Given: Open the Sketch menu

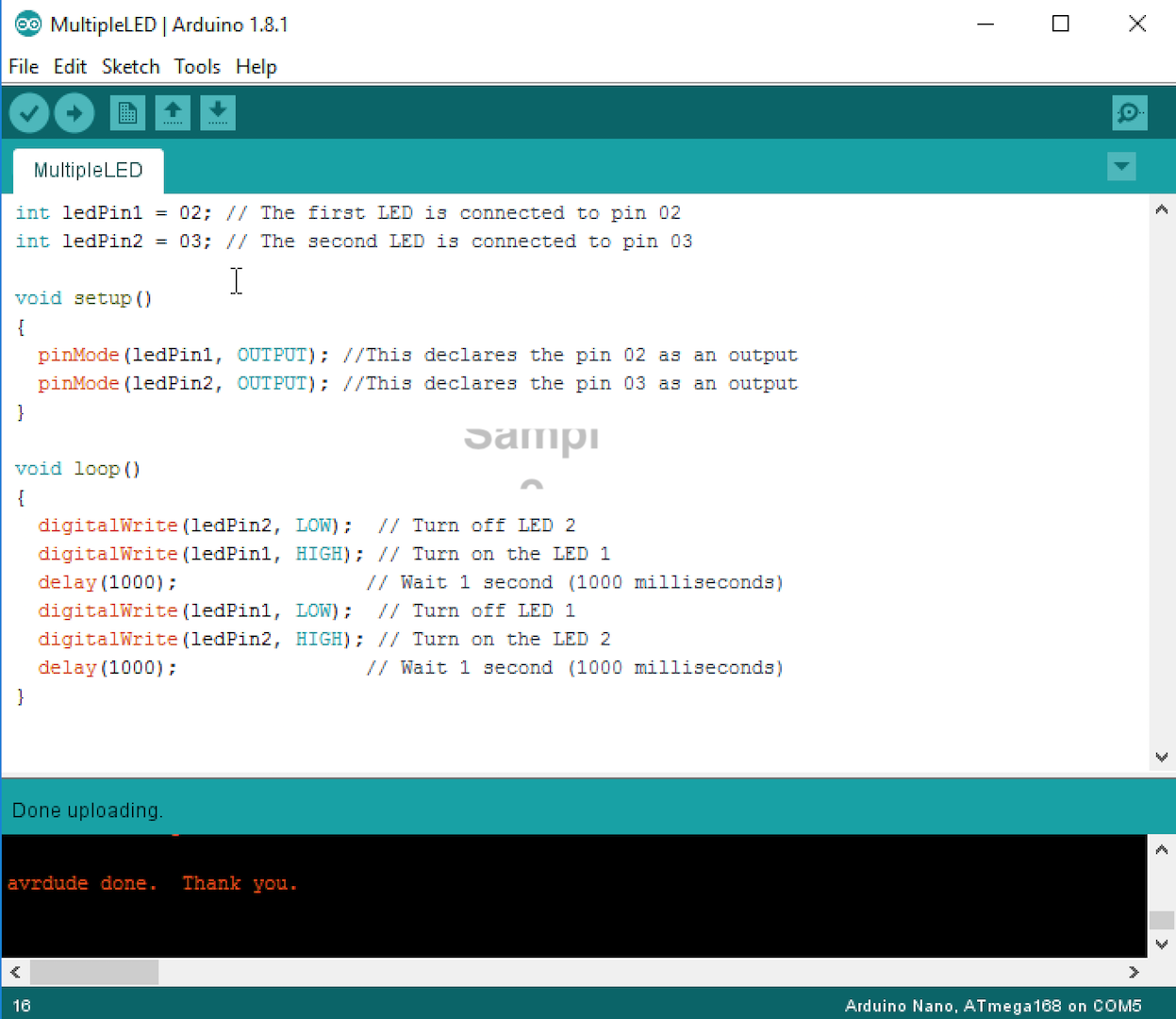Looking at the screenshot, I should point(131,66).
